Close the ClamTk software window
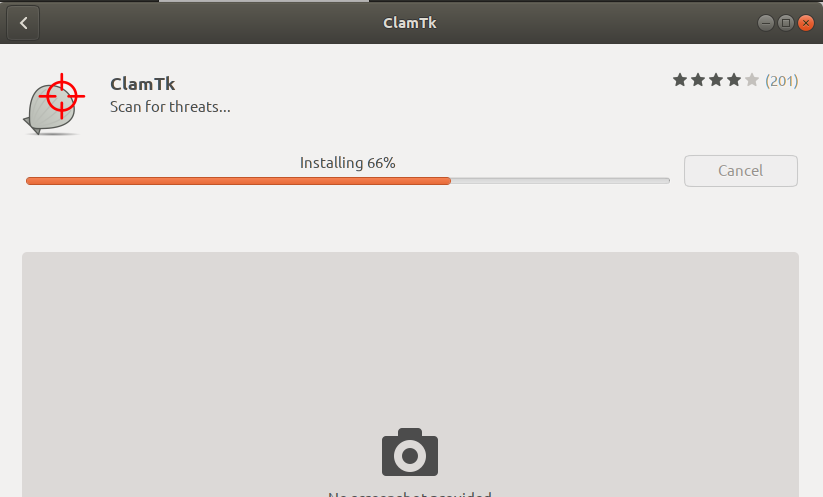The height and width of the screenshot is (497, 823). [806, 23]
